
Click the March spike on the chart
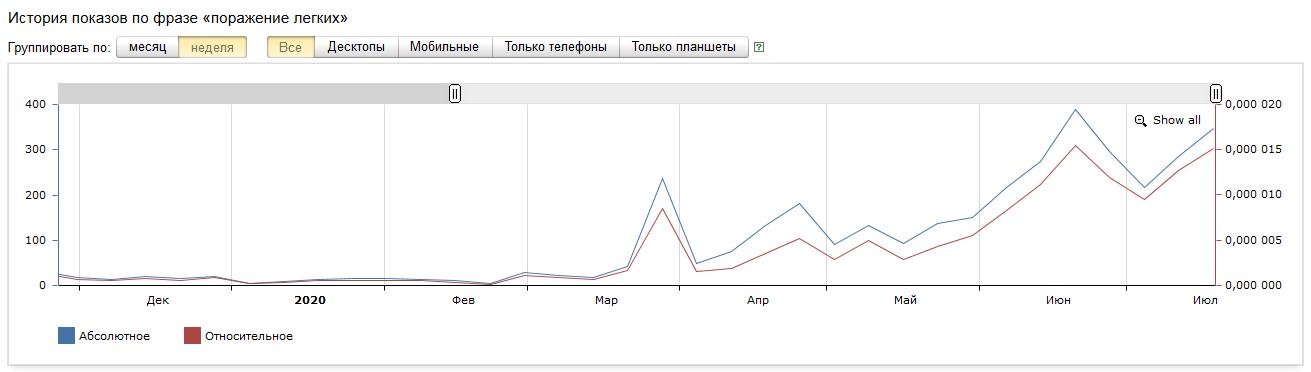click(662, 179)
